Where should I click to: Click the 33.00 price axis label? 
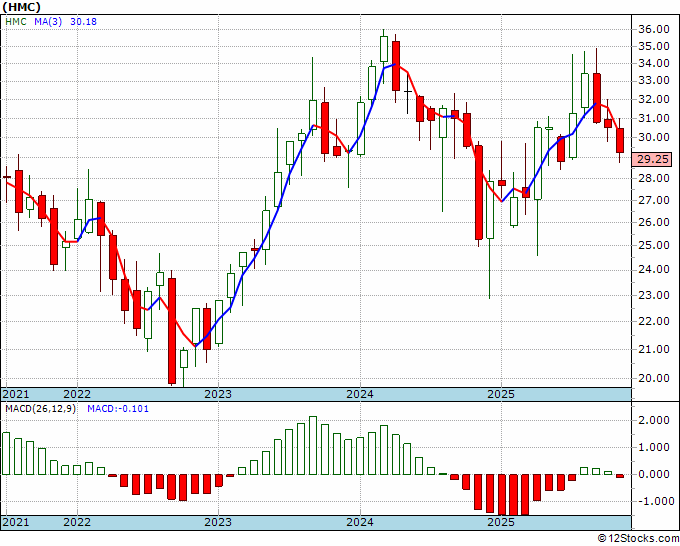[654, 81]
